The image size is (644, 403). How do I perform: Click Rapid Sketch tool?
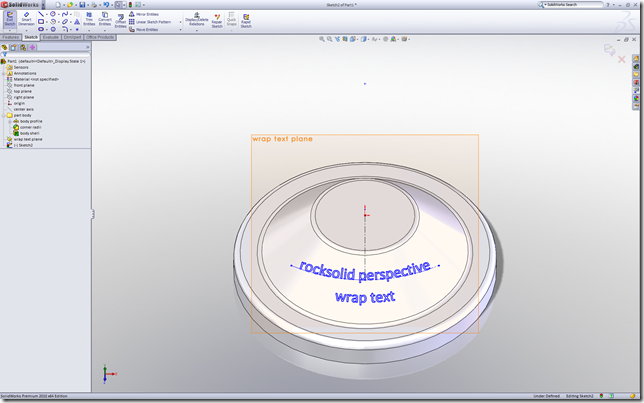pyautogui.click(x=246, y=21)
